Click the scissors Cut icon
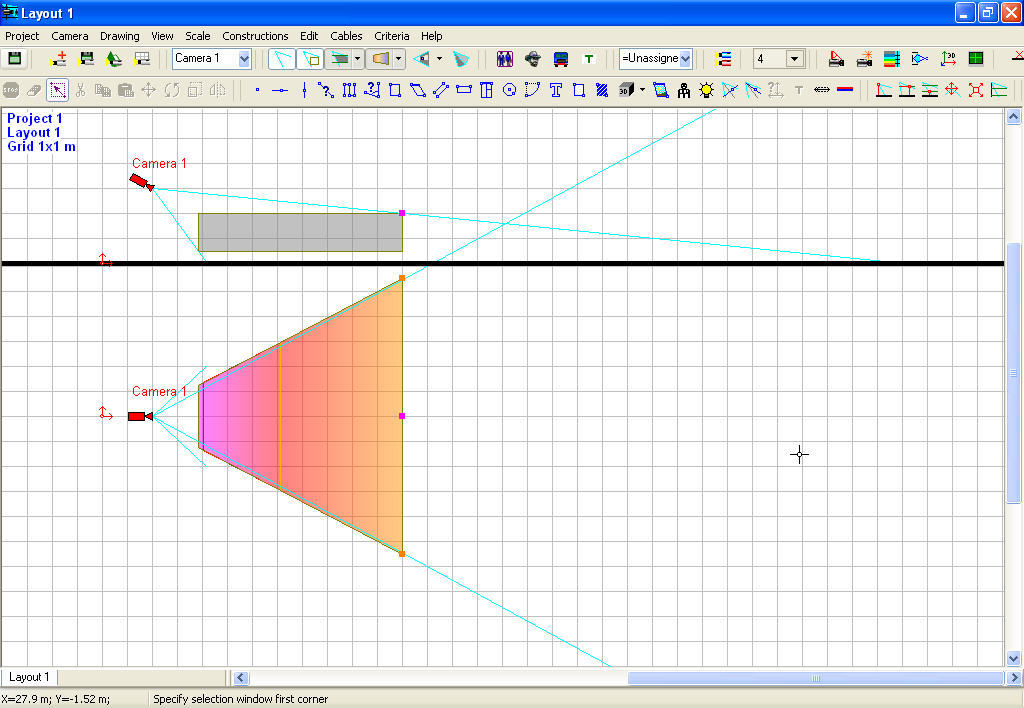Image resolution: width=1024 pixels, height=708 pixels. [81, 90]
